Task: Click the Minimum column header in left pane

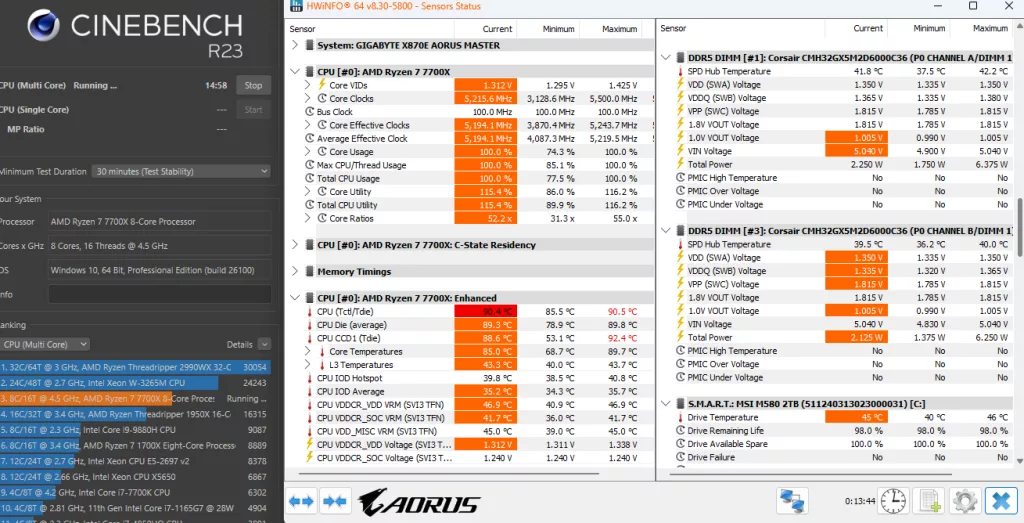Action: [x=547, y=29]
